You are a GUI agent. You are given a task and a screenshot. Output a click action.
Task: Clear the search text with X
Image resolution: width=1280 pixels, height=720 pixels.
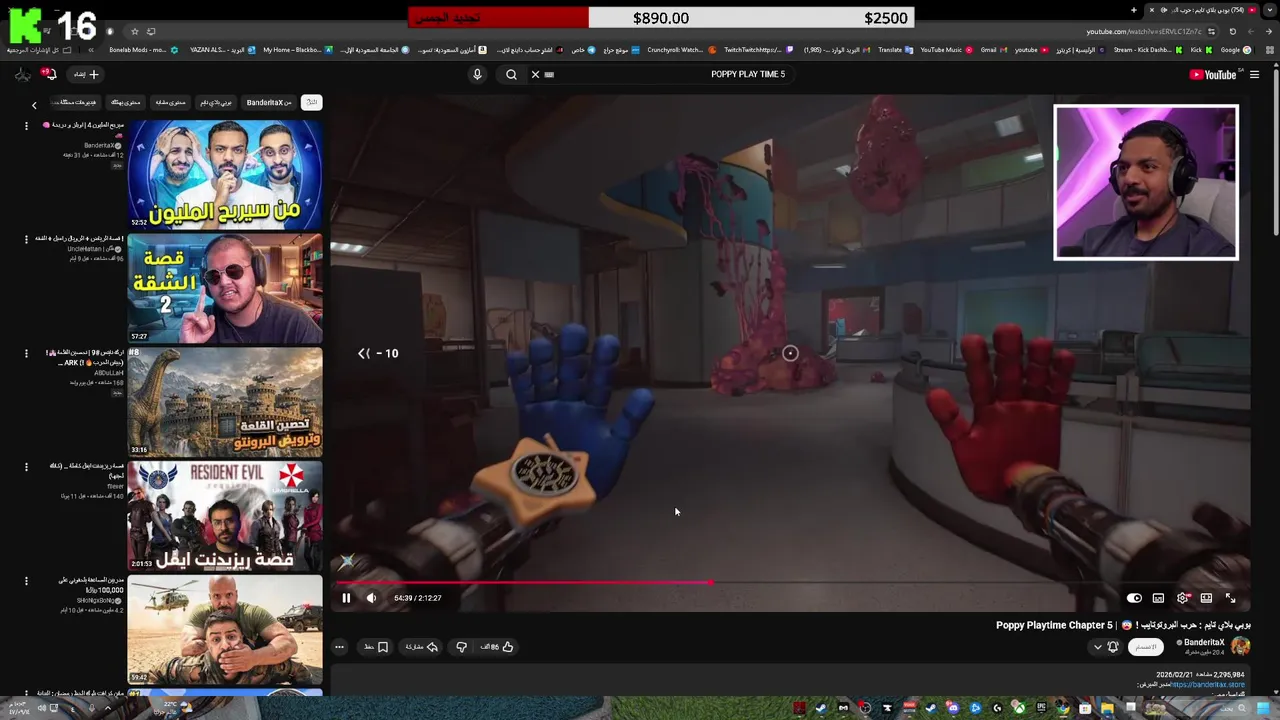535,74
